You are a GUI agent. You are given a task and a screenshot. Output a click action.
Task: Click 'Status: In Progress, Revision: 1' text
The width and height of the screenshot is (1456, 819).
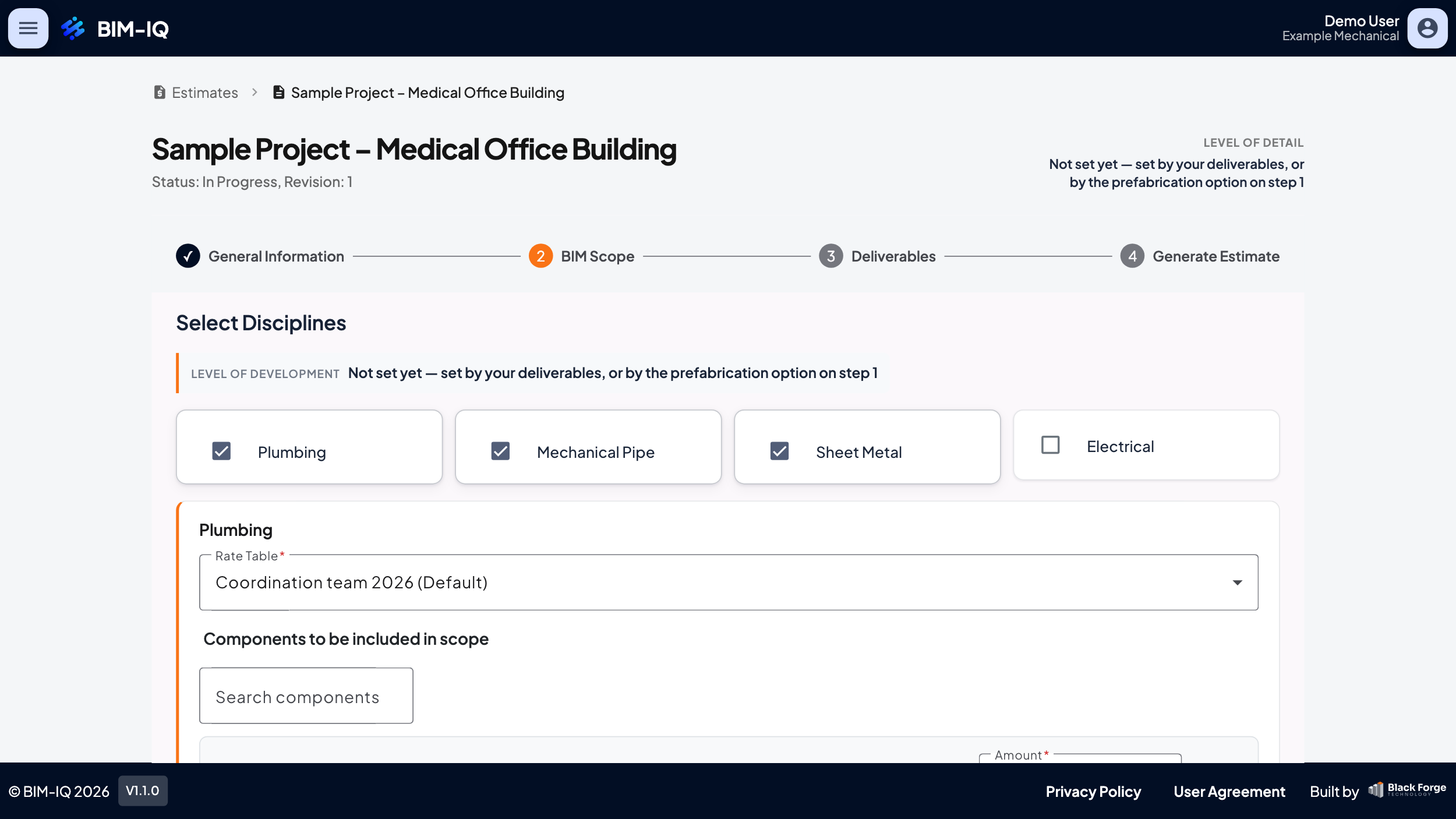252,182
